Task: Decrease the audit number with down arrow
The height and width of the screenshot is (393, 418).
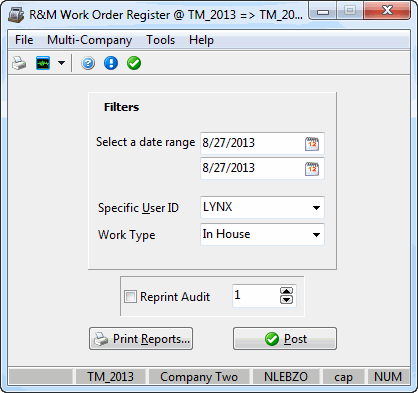Action: coord(286,300)
